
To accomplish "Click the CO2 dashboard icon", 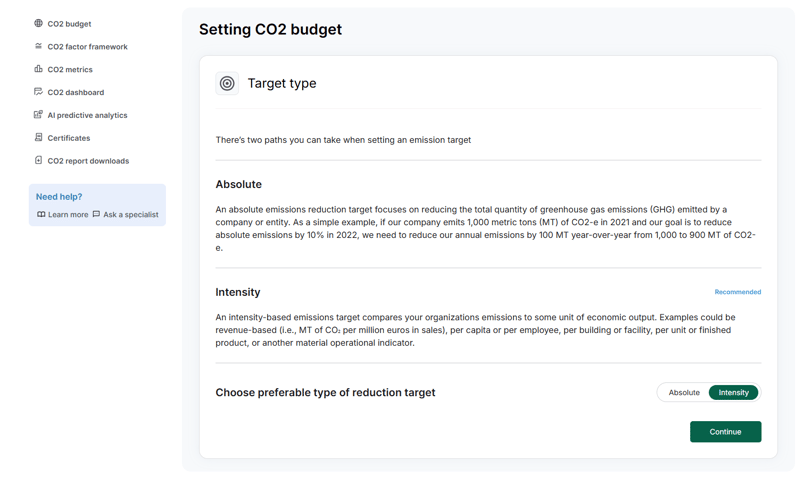I will coord(38,92).
